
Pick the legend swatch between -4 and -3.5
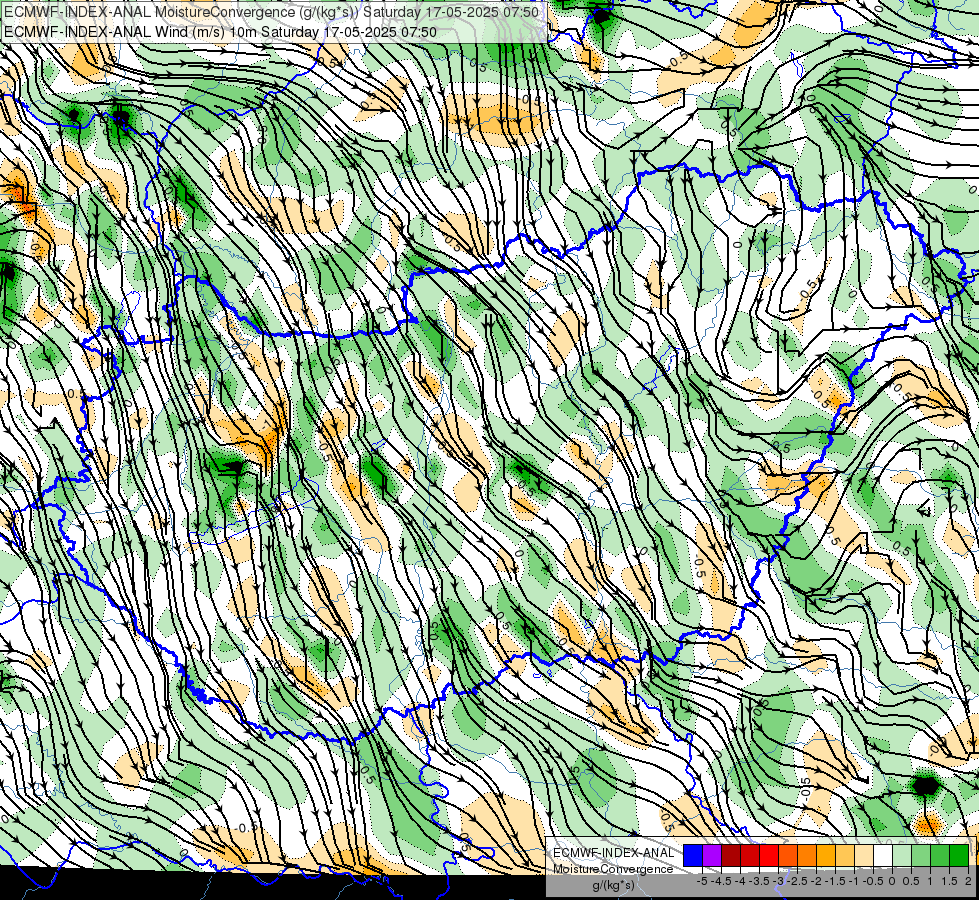point(750,855)
